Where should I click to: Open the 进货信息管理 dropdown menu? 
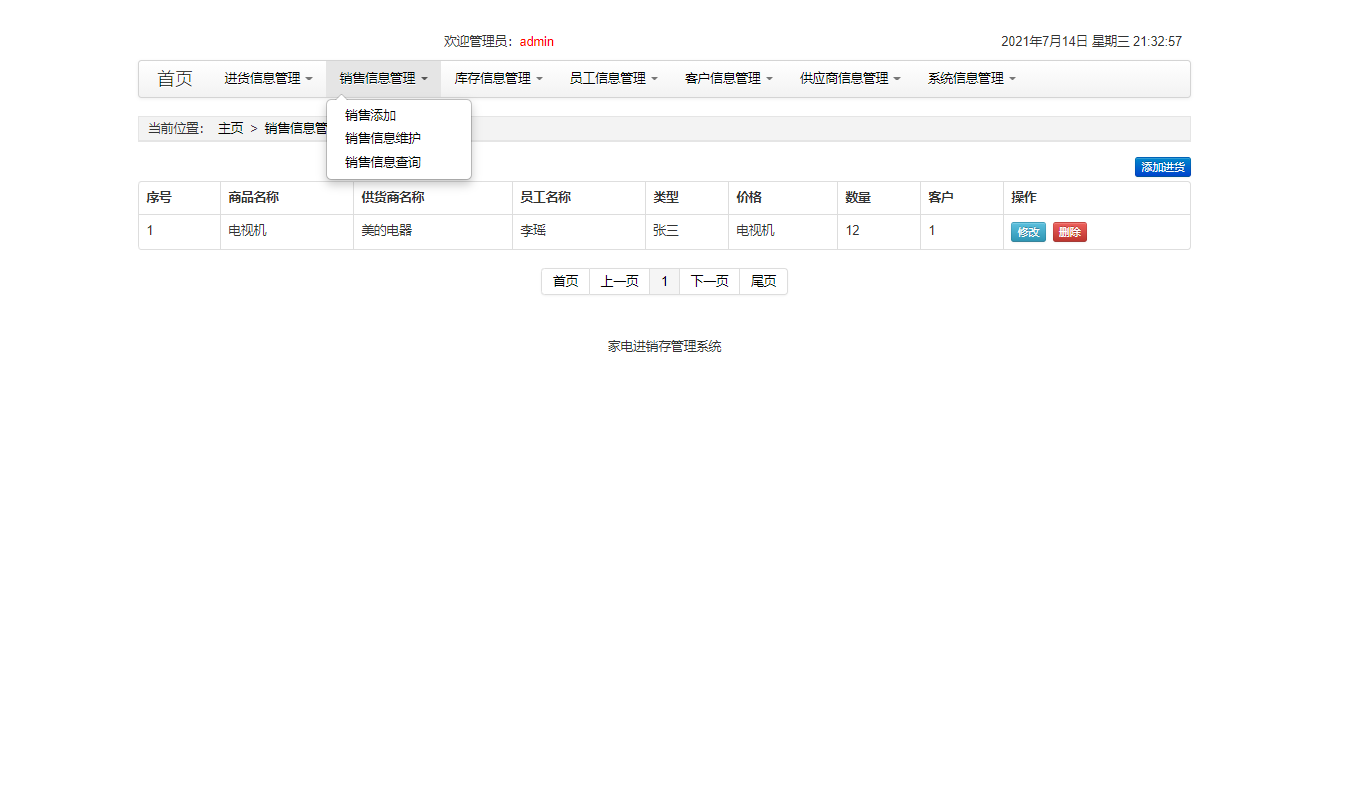point(266,78)
